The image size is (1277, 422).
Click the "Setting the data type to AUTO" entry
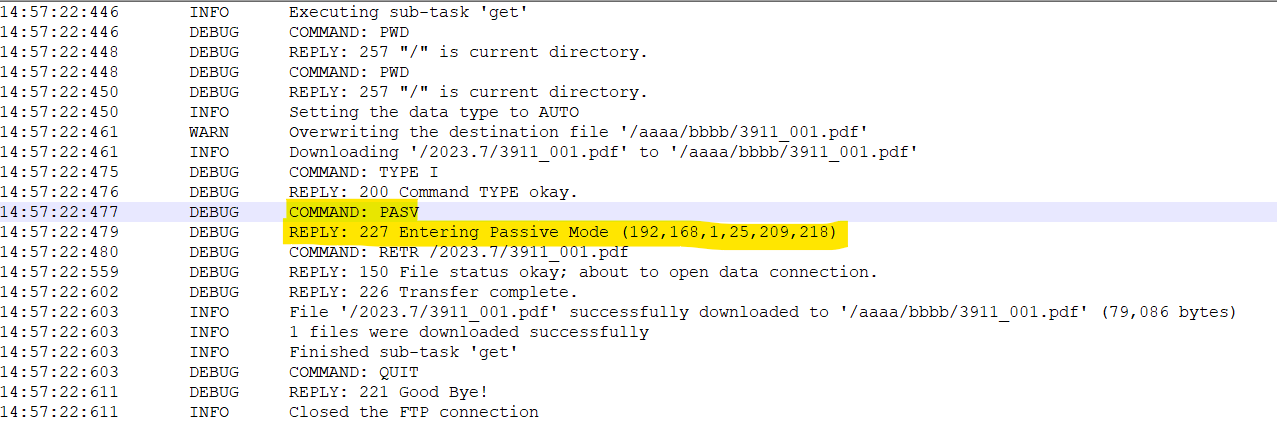[x=433, y=112]
